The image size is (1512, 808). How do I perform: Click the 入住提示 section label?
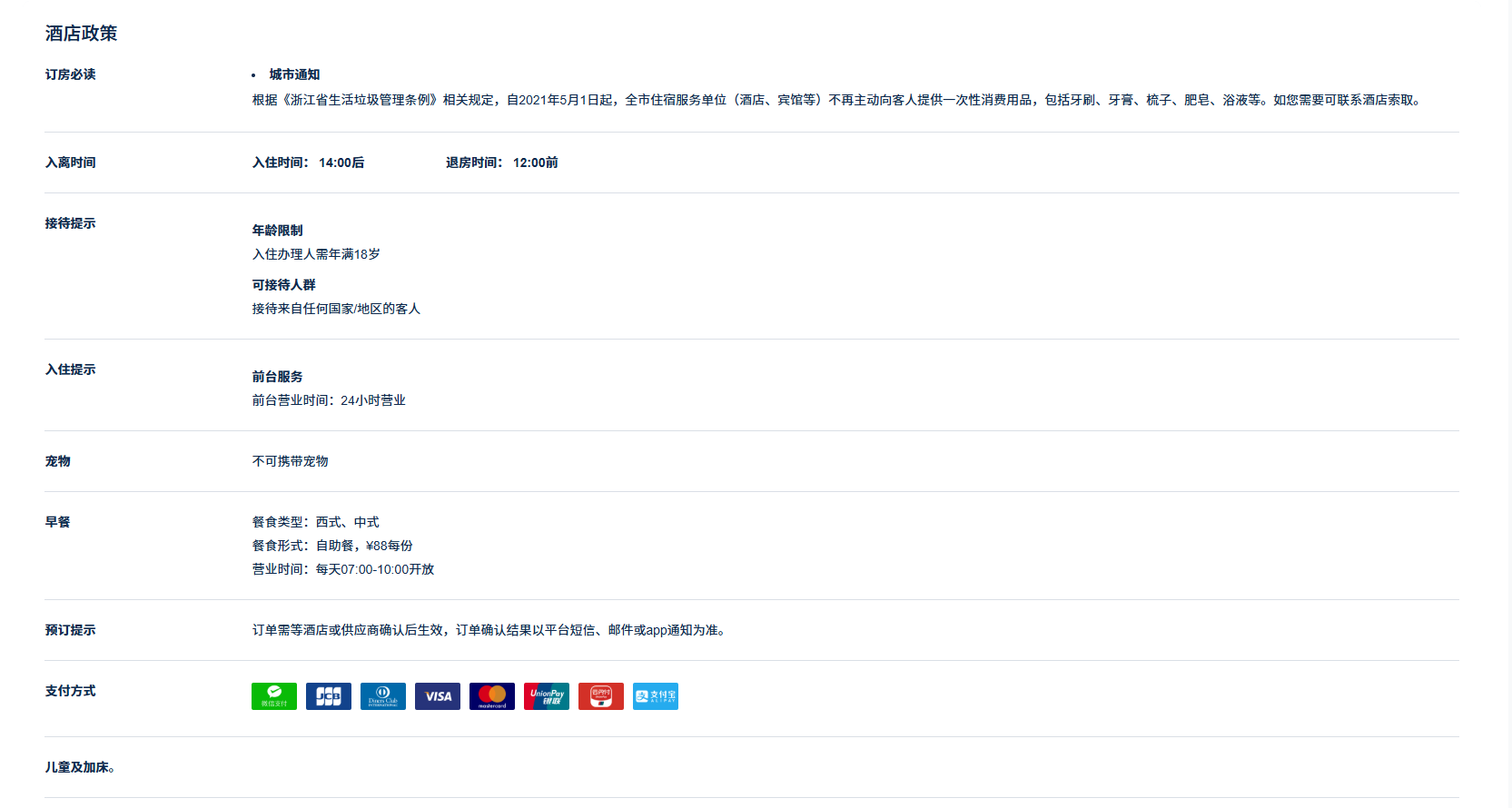(71, 370)
